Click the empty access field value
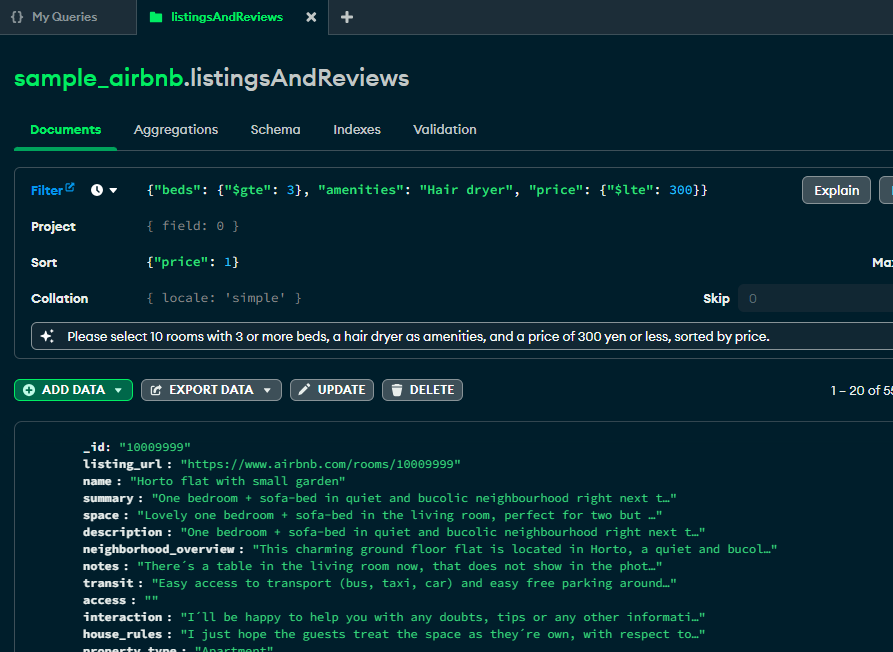893x652 pixels. point(151,600)
